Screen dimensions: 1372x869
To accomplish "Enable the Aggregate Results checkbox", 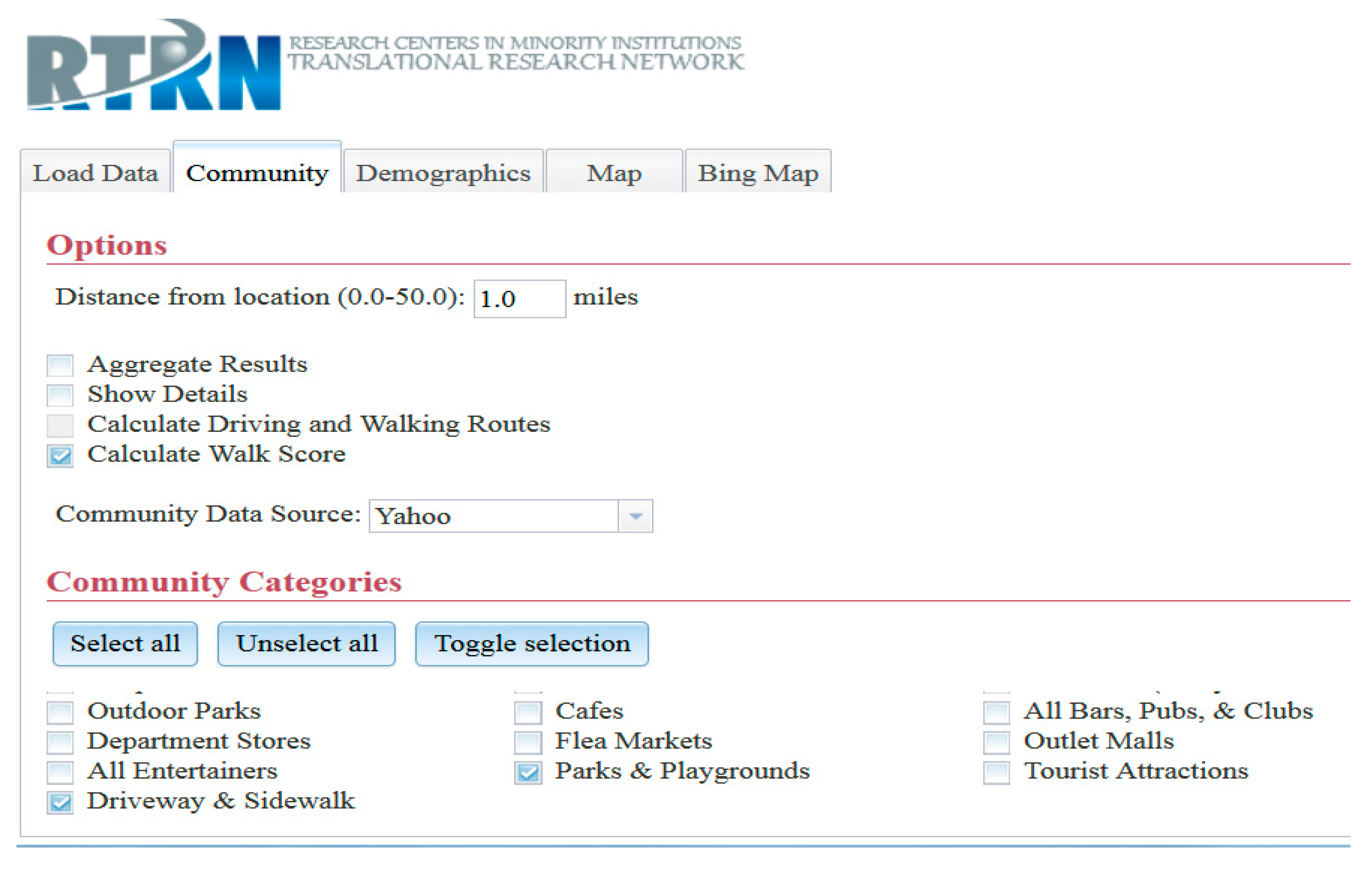I will pyautogui.click(x=60, y=365).
